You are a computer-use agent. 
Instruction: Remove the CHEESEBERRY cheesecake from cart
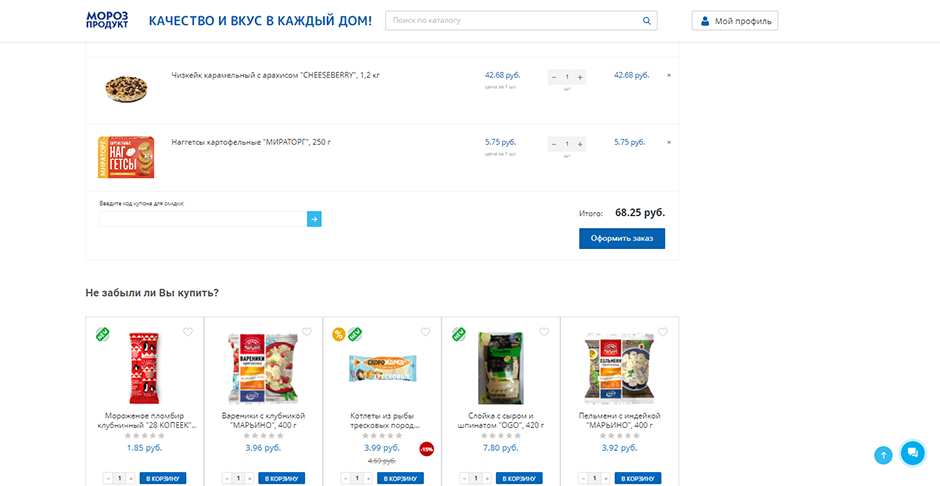pos(669,76)
